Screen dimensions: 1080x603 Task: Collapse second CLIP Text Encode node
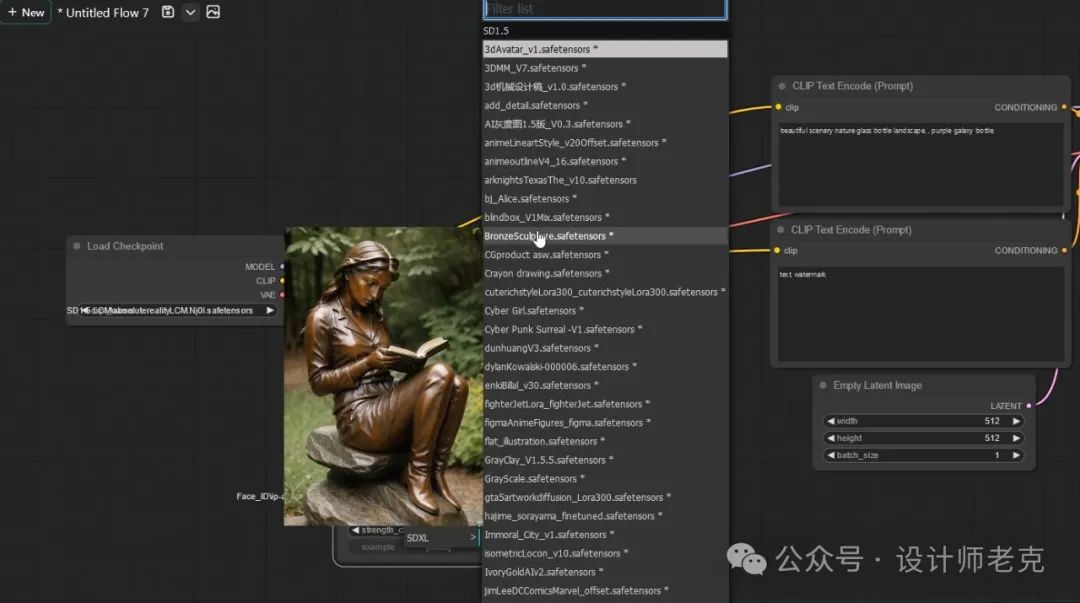coord(780,229)
